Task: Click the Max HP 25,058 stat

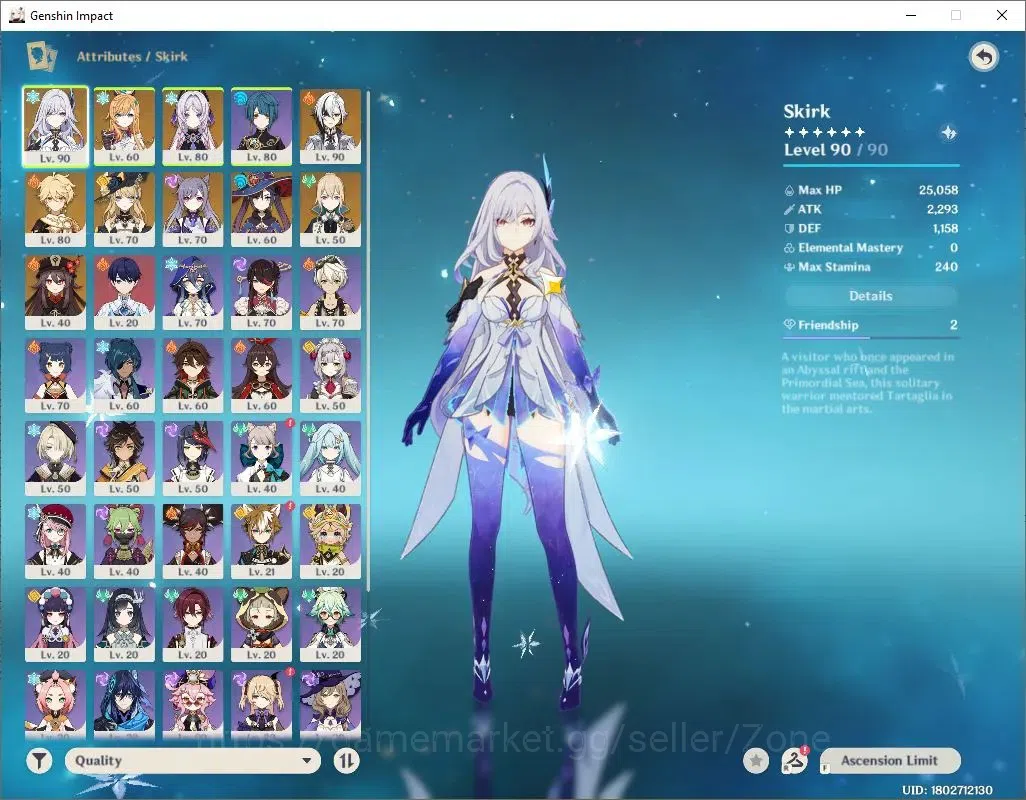Action: 871,190
